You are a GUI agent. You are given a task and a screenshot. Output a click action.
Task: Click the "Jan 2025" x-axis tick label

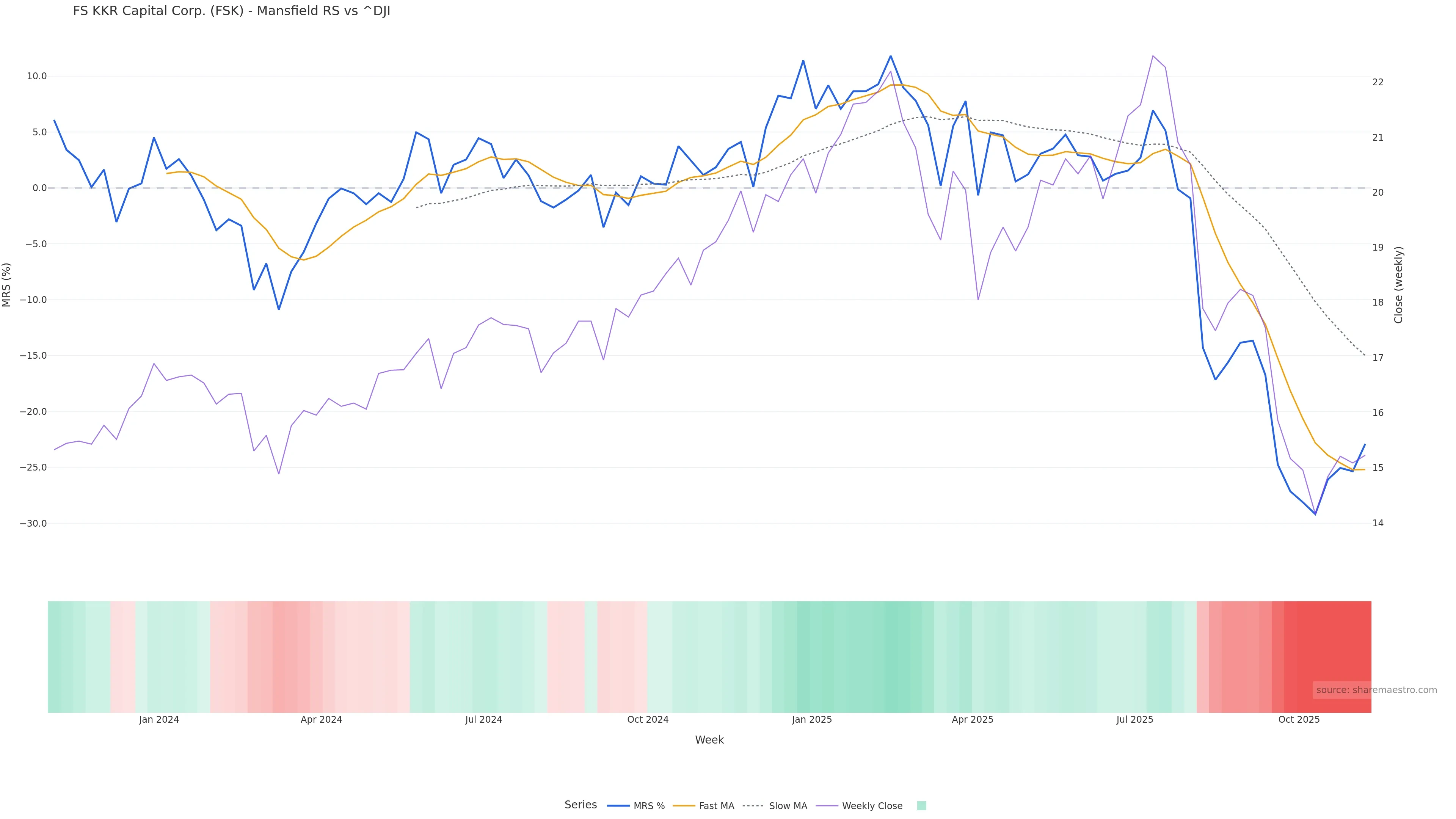(812, 720)
